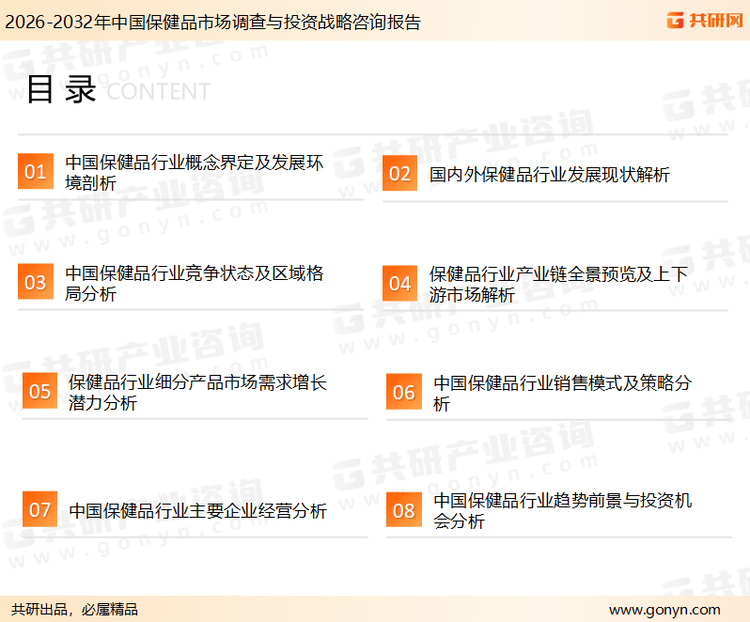The image size is (750, 622).
Task: Click the orange 07 number badge
Action: click(x=40, y=509)
